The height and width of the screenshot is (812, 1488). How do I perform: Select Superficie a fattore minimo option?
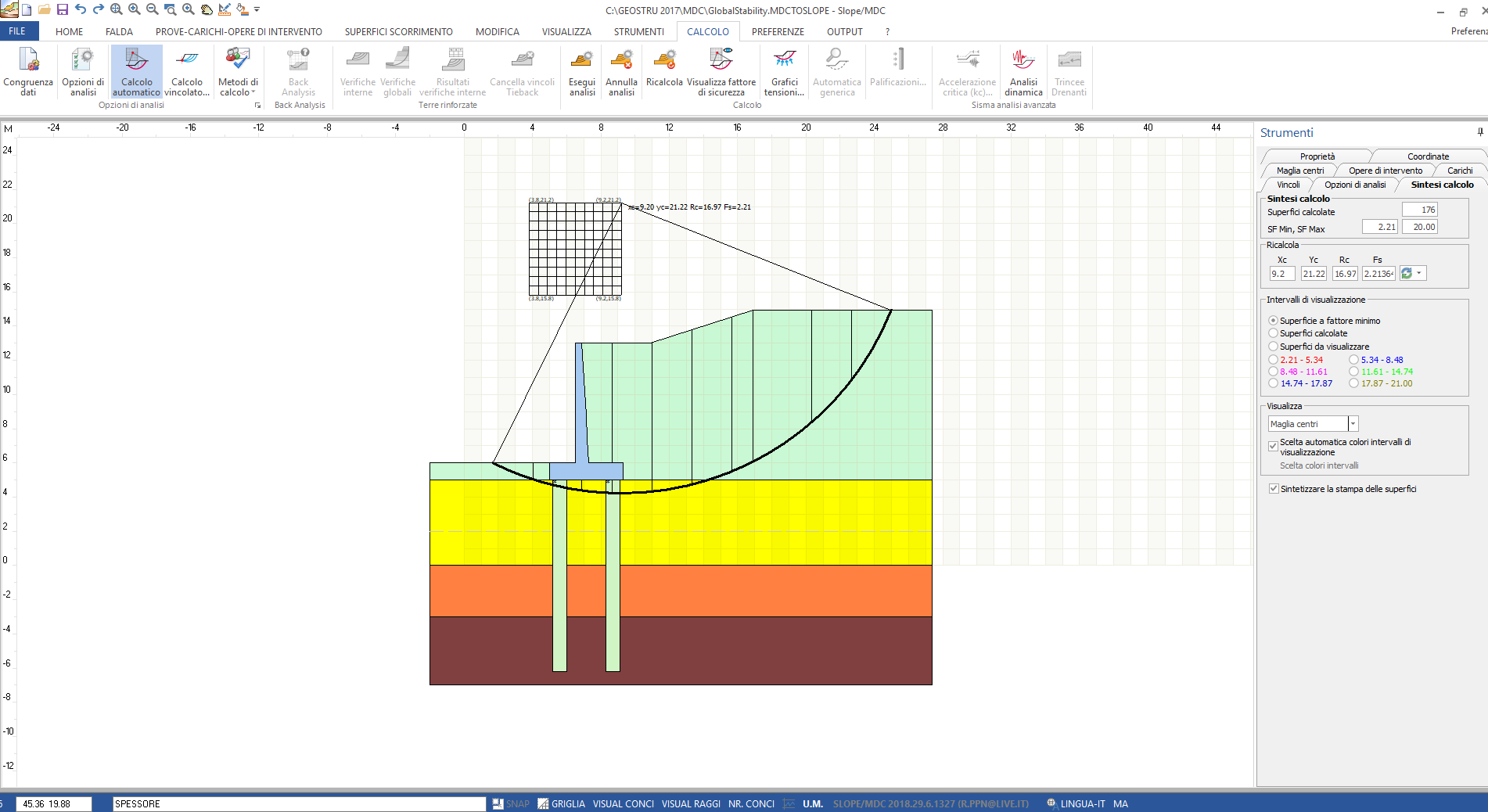coord(1323,321)
